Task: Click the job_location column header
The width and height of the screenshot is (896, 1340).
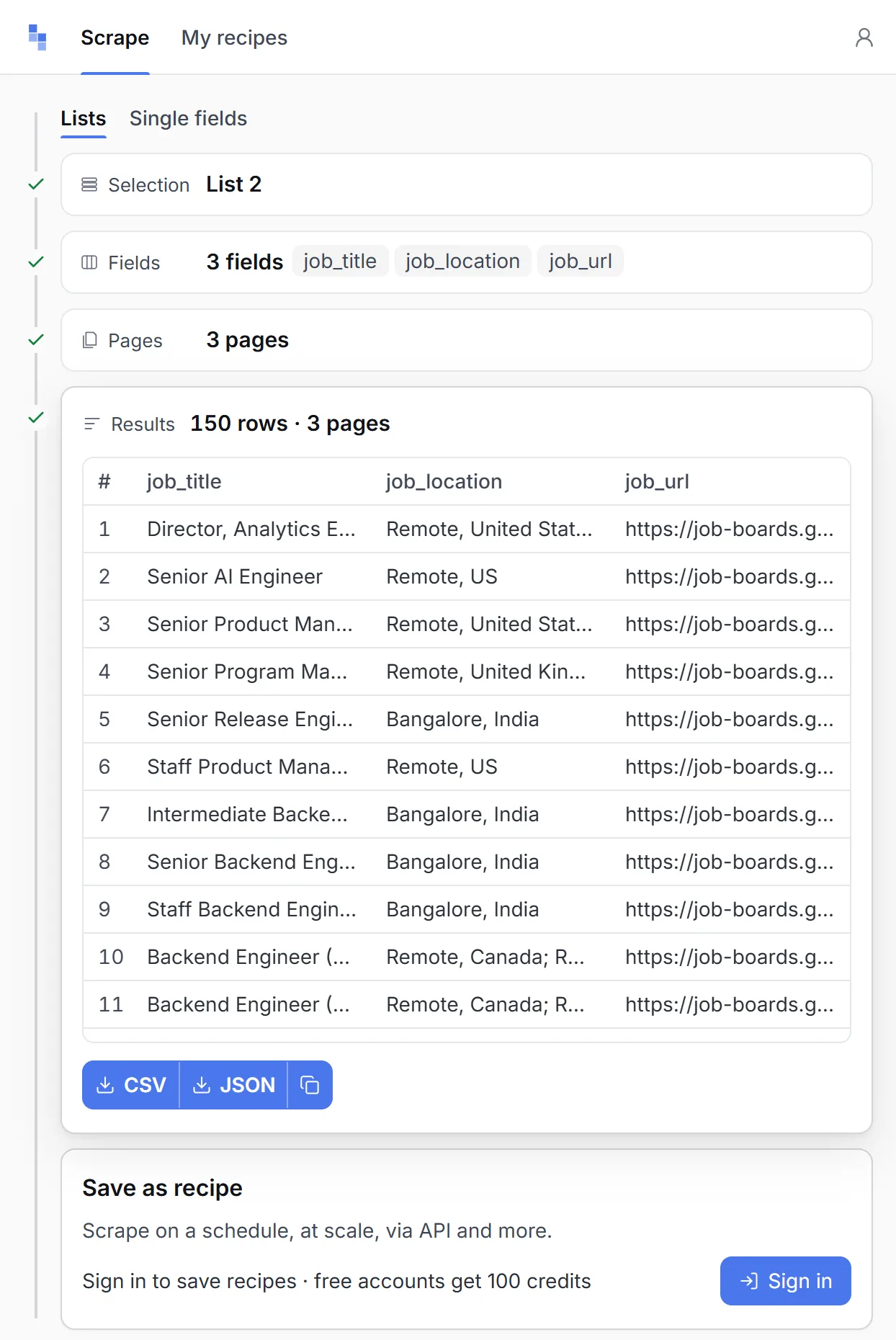Action: 444,481
